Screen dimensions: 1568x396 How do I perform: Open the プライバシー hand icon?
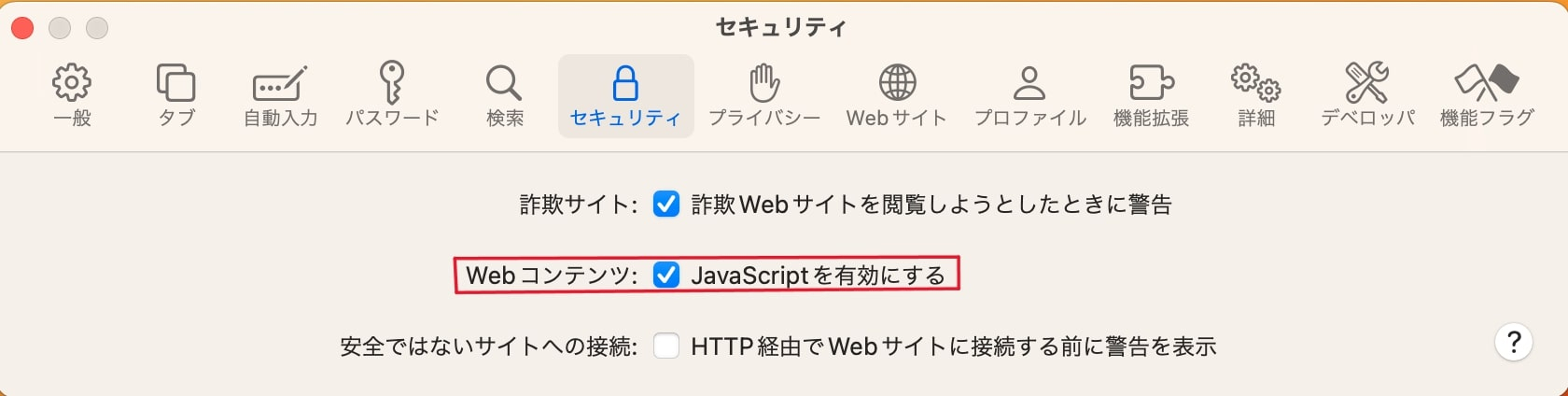[x=764, y=83]
